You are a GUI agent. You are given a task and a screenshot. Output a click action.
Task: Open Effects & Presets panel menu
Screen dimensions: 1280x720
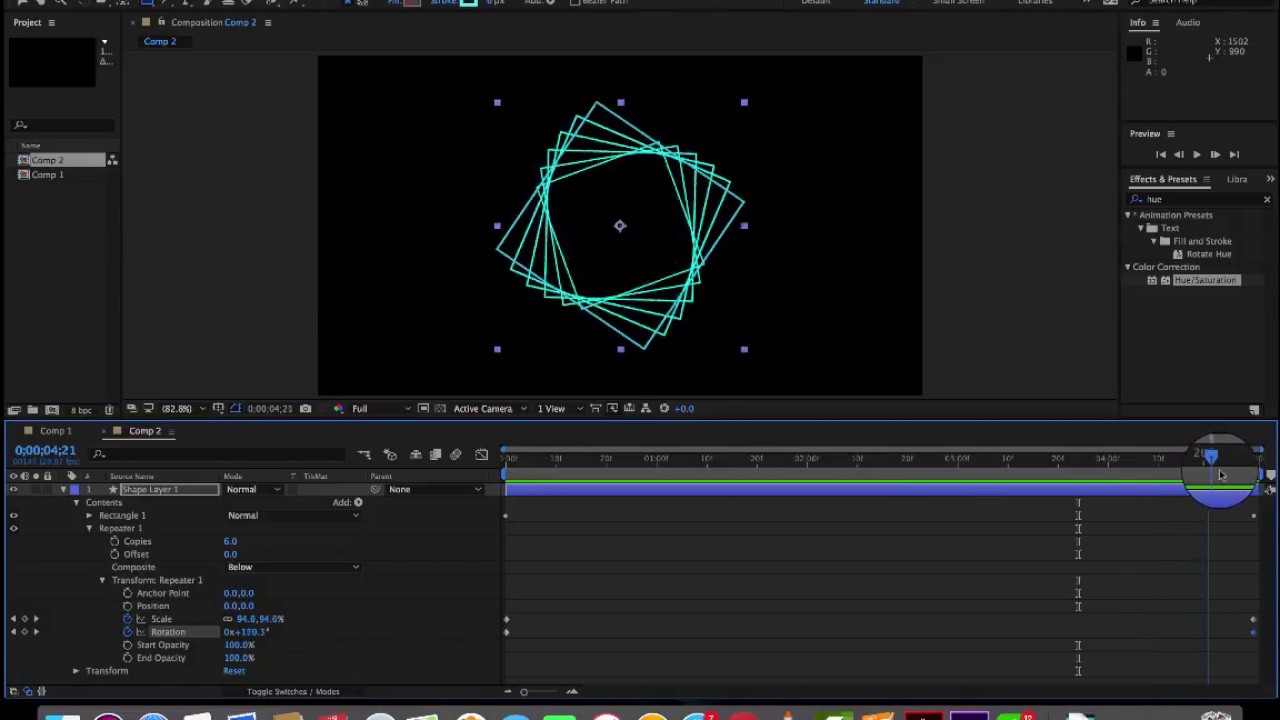(x=1206, y=179)
